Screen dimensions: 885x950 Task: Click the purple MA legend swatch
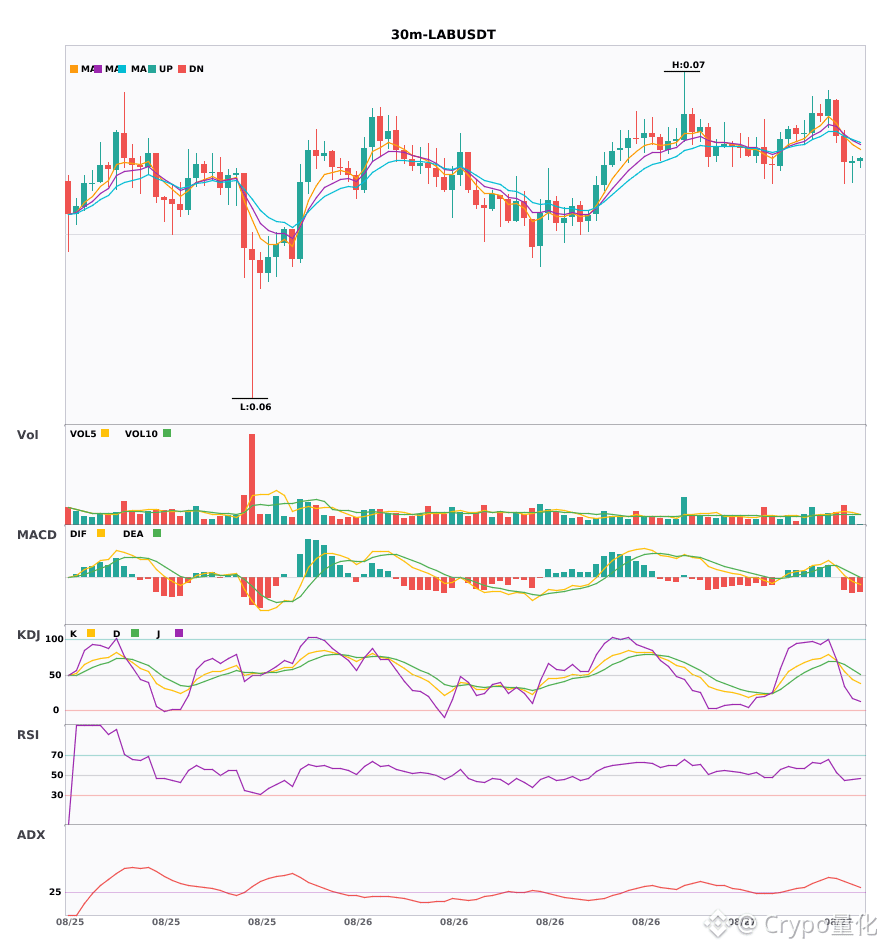tap(98, 69)
